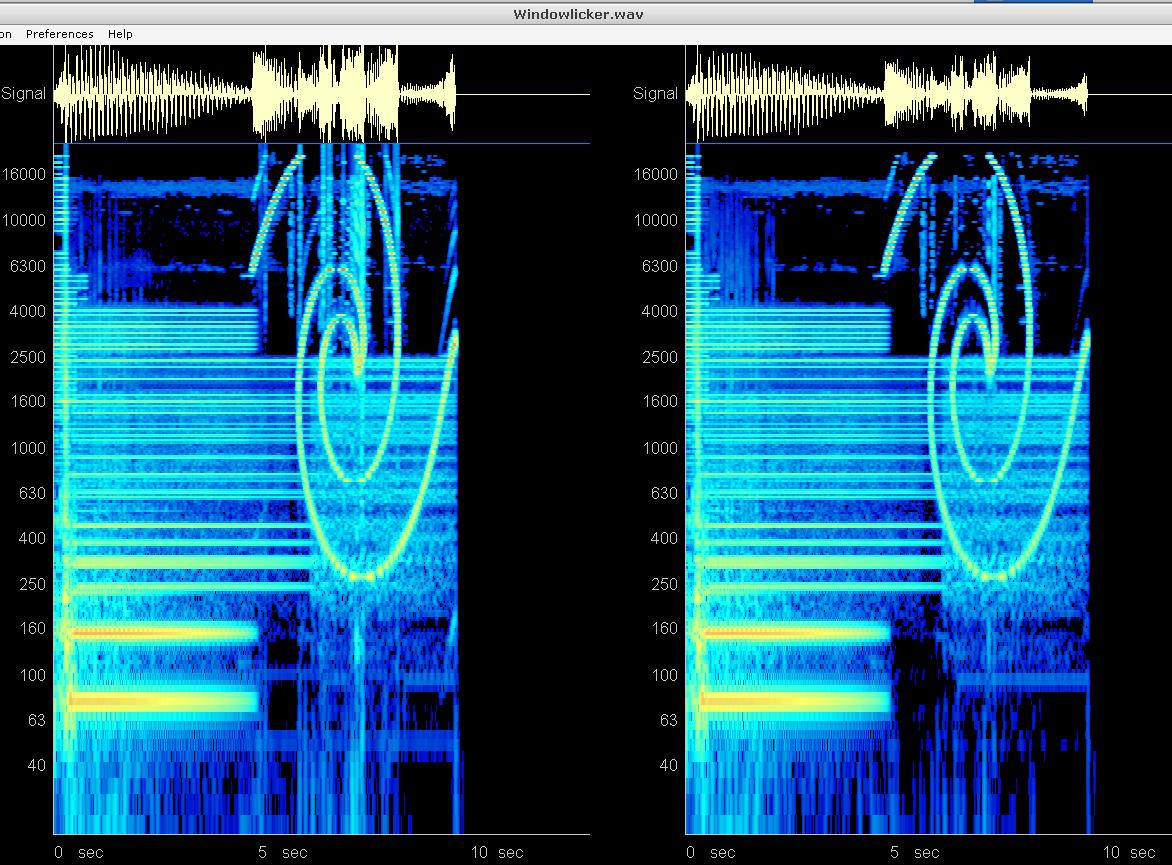This screenshot has height=865, width=1172.
Task: Click the right spectrogram's spiral pattern
Action: 984,366
